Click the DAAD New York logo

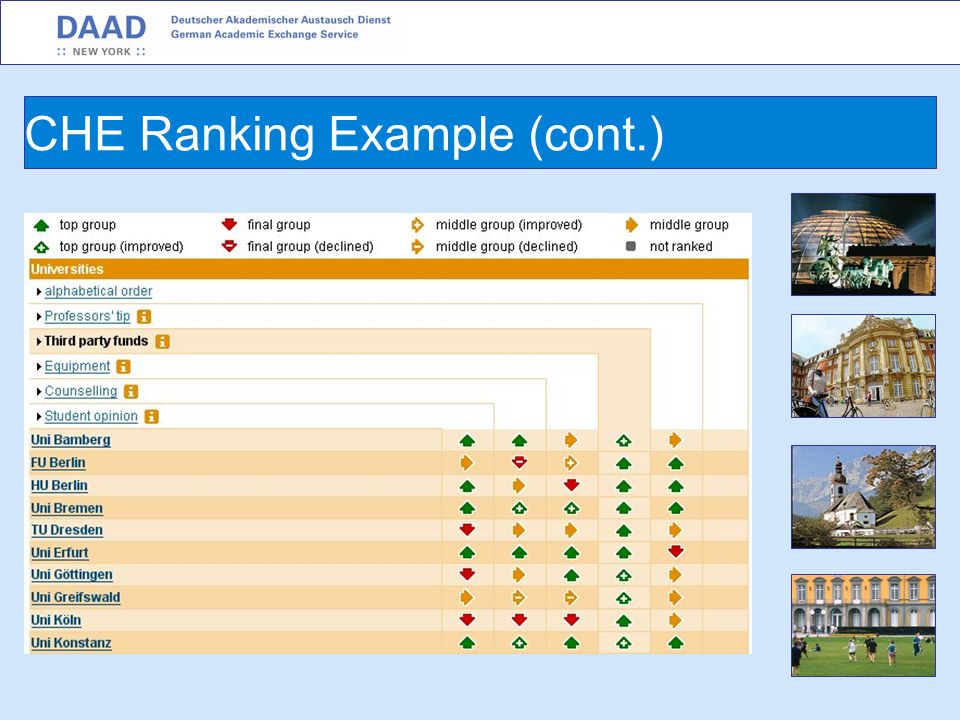point(102,35)
